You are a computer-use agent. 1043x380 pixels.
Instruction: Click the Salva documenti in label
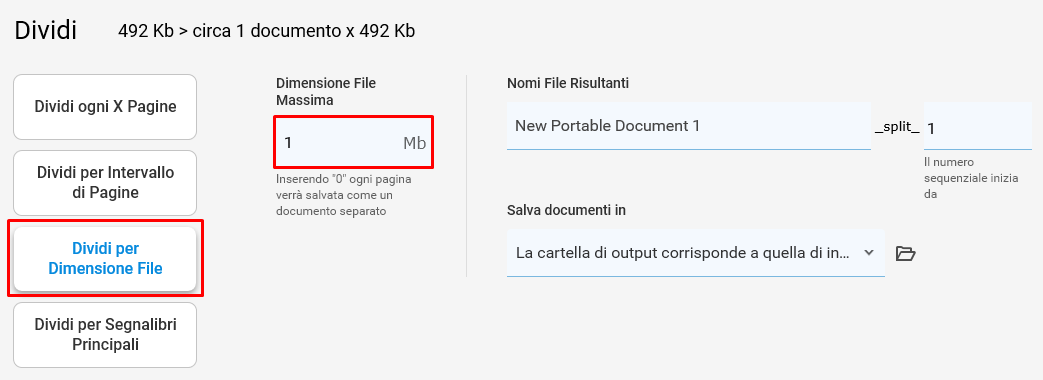[x=566, y=210]
